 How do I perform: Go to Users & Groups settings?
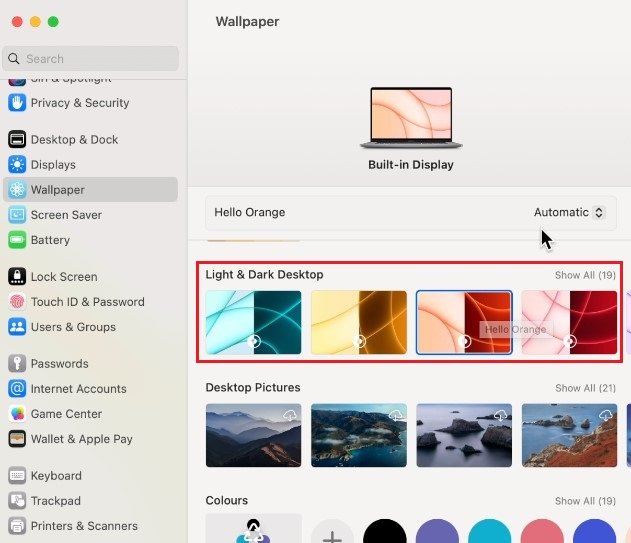click(73, 326)
